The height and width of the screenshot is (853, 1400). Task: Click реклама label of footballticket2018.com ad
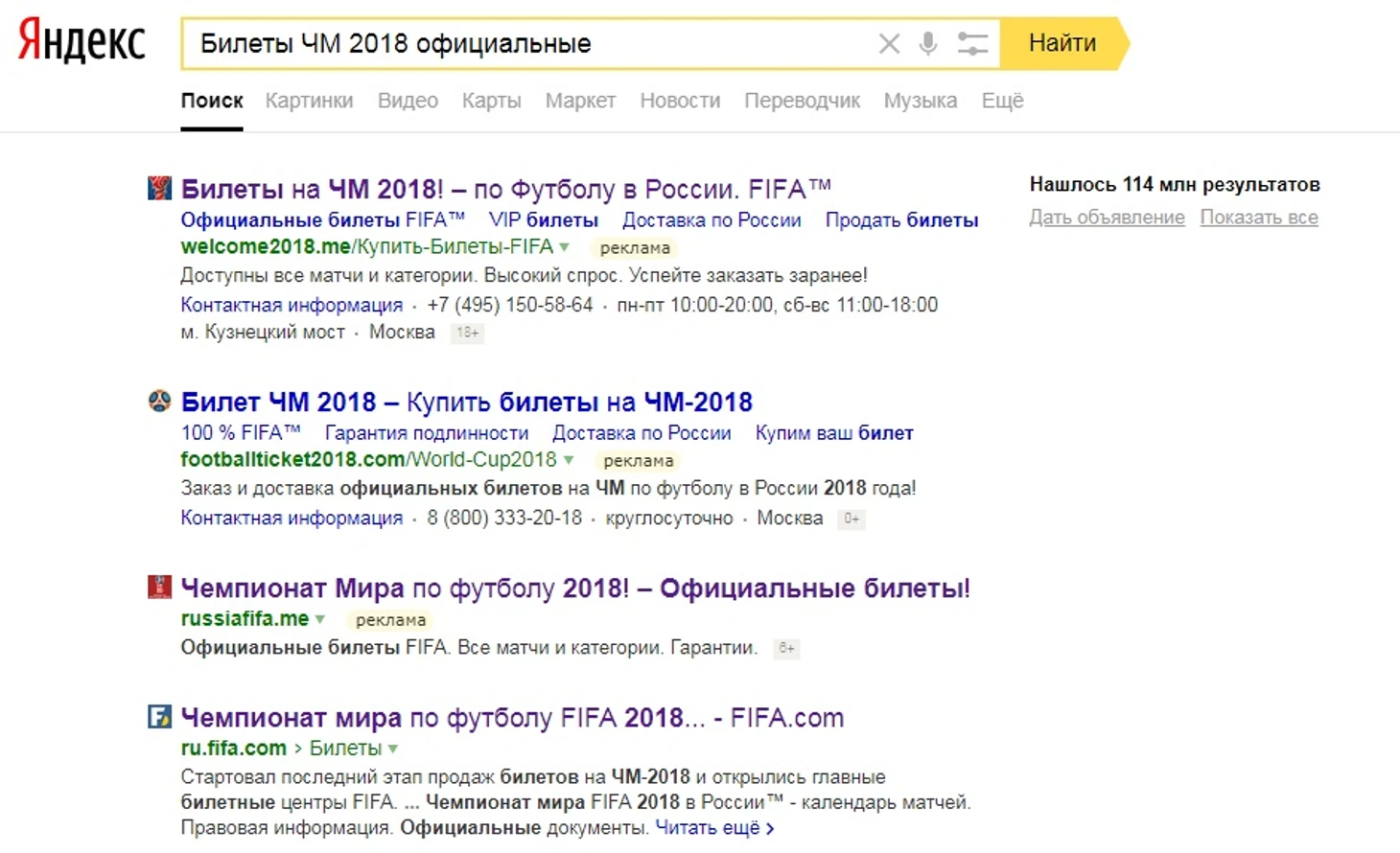639,461
